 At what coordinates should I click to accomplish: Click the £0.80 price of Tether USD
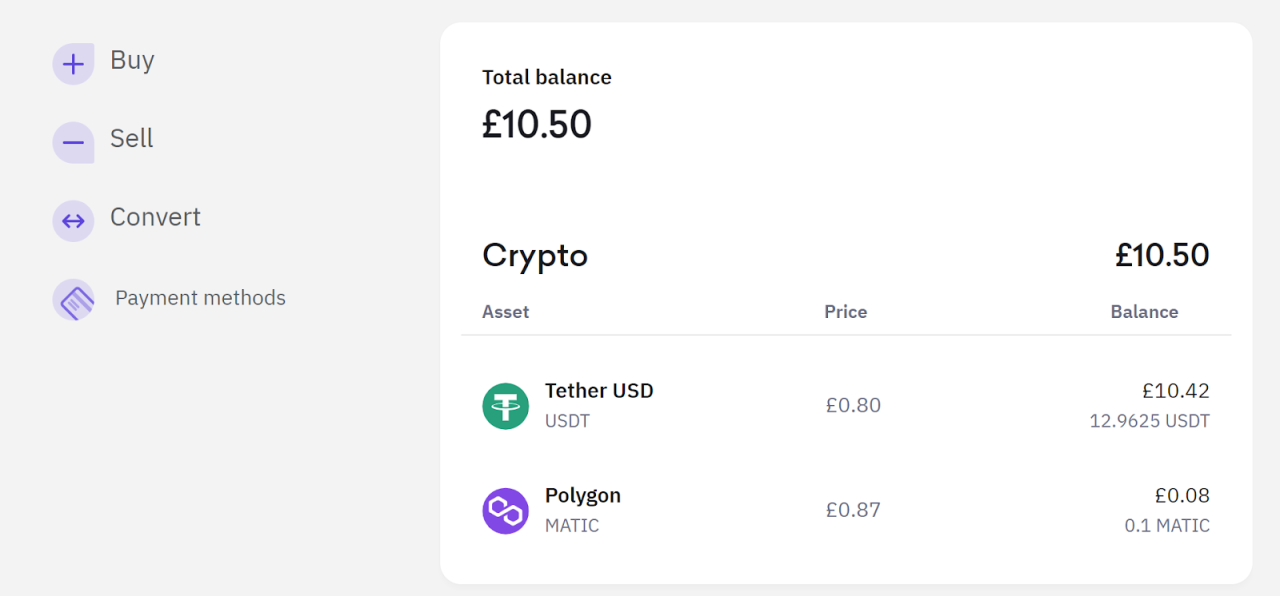click(852, 405)
